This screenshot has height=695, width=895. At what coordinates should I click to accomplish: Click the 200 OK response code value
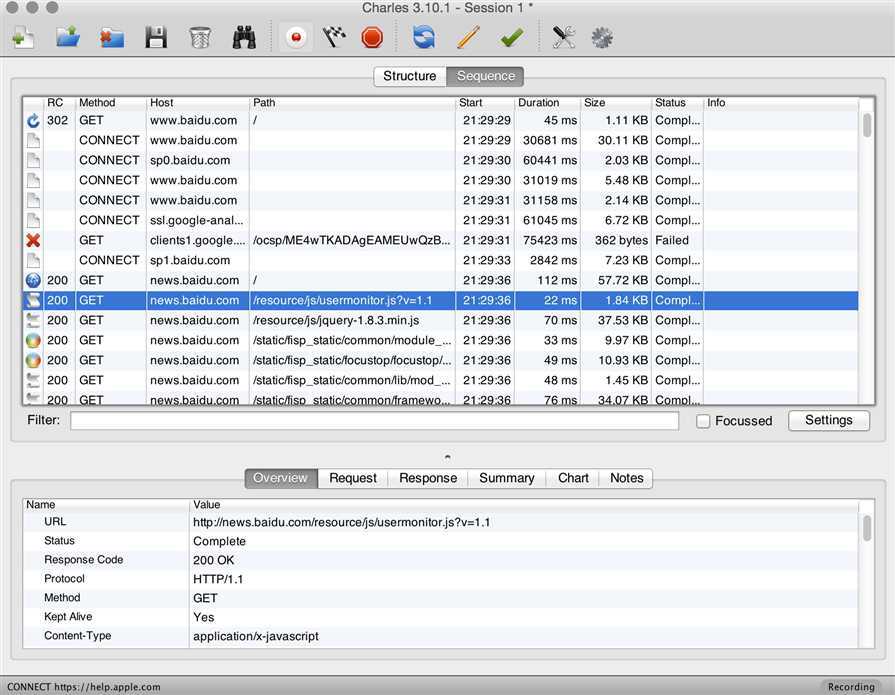[213, 560]
